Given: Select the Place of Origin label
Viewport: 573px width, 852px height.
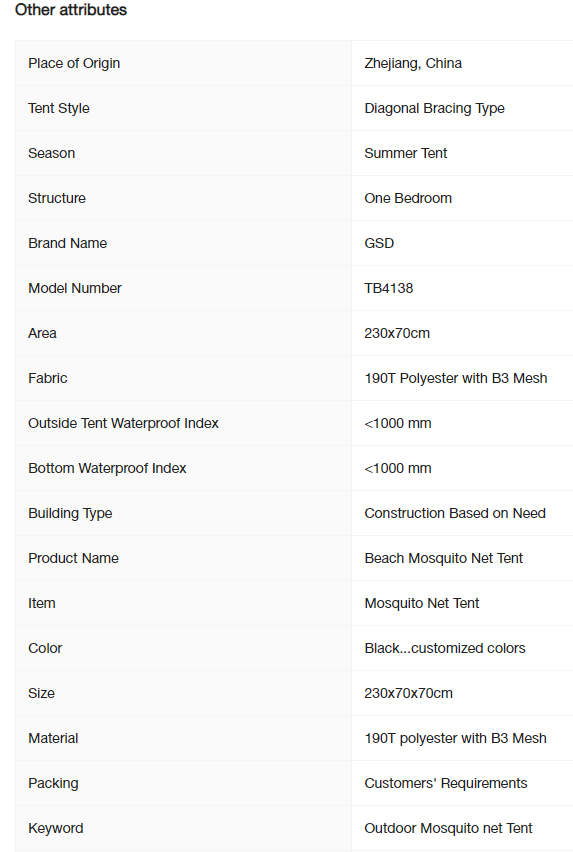Looking at the screenshot, I should [74, 63].
